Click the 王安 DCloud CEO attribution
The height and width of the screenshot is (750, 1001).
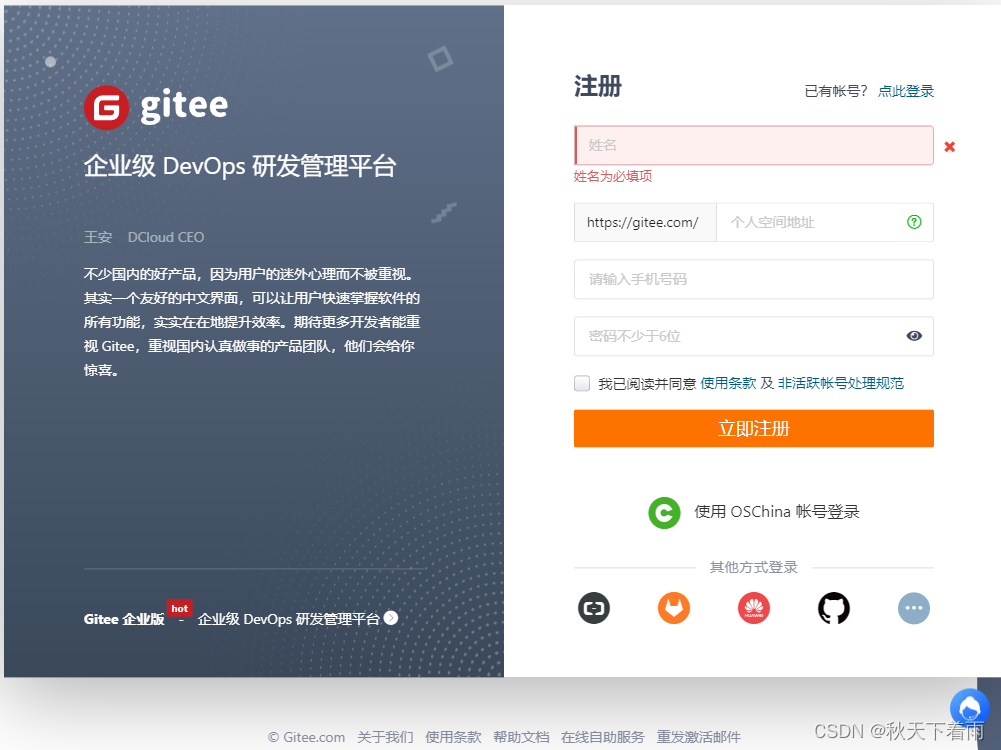click(144, 237)
